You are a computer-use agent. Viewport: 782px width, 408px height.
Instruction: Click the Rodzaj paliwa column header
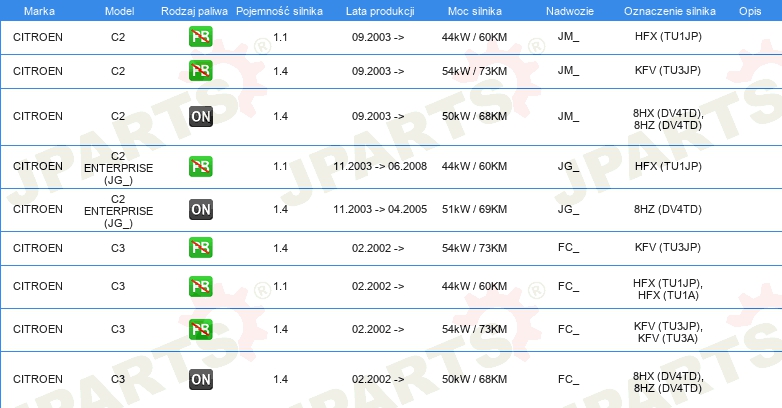(194, 11)
